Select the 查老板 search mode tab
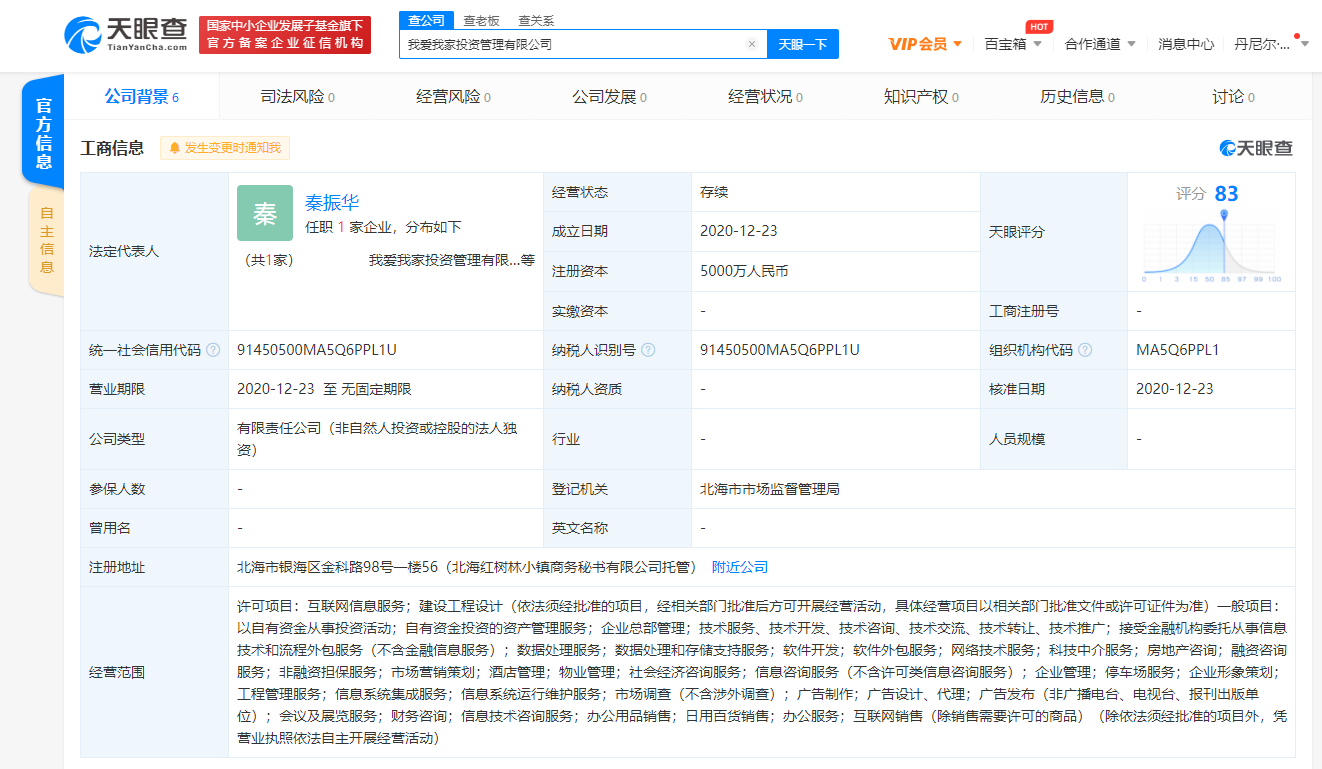This screenshot has width=1322, height=769. pos(481,20)
